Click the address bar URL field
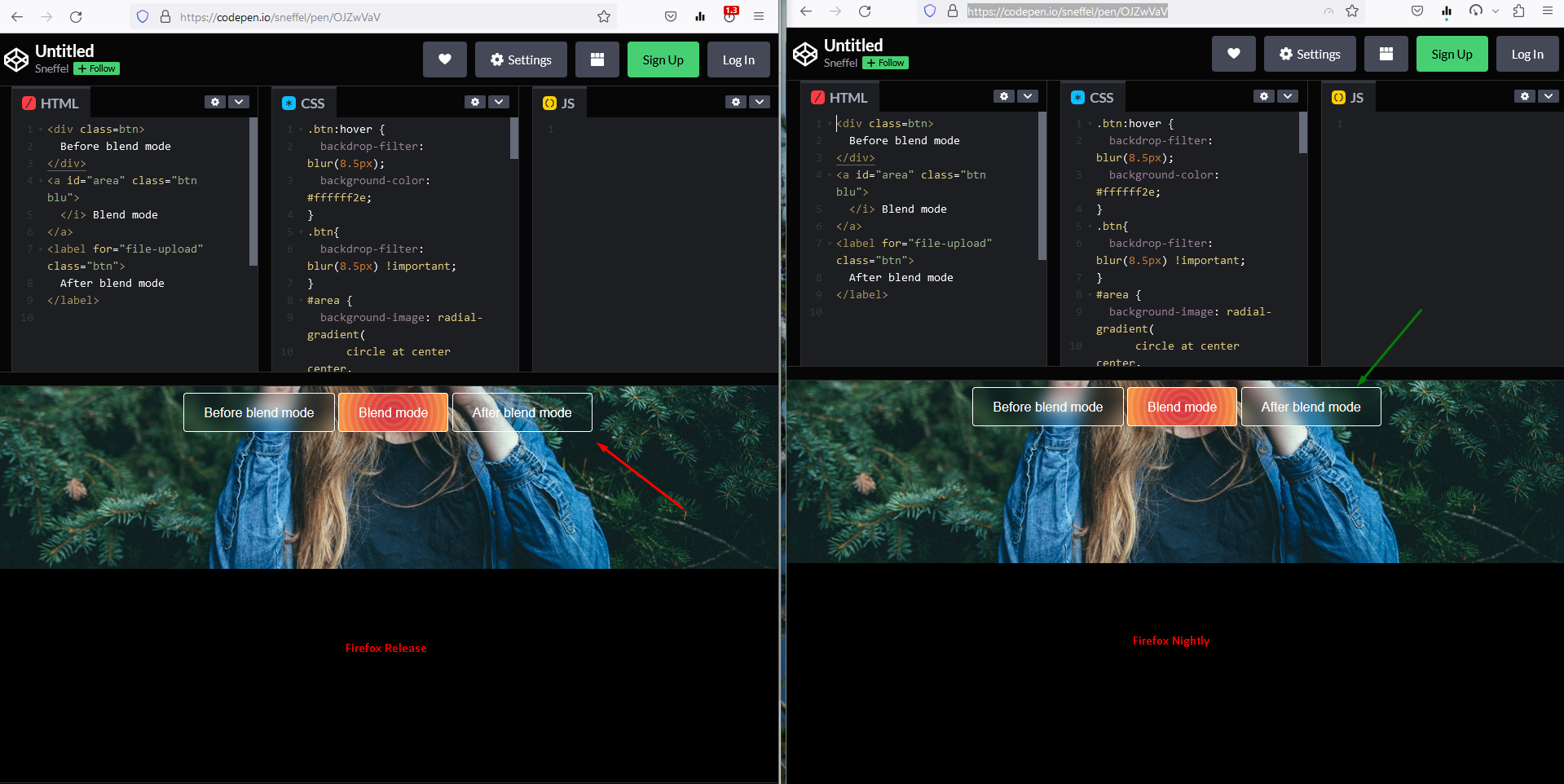 (326, 16)
